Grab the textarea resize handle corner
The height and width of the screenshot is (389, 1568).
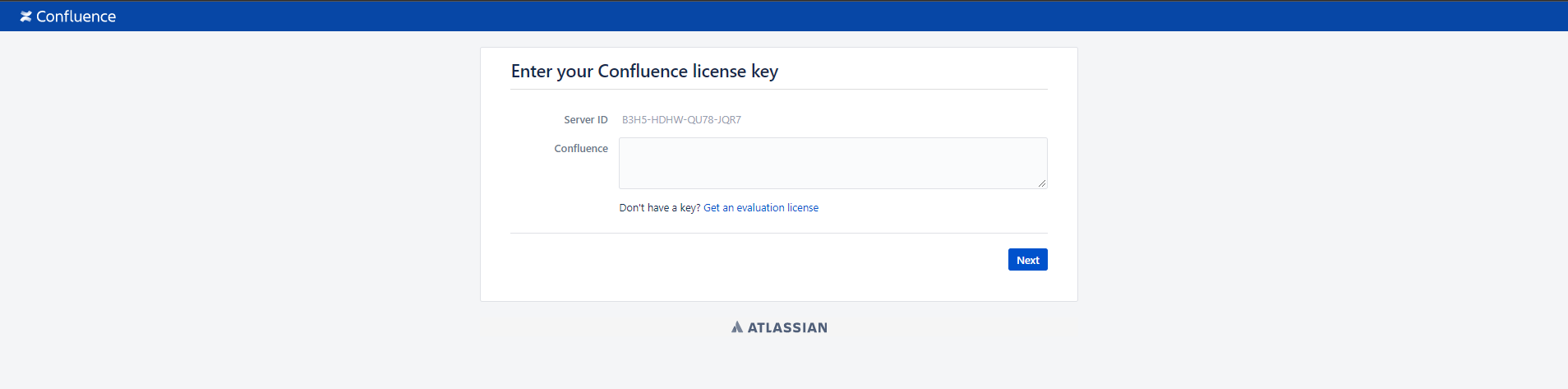1042,183
